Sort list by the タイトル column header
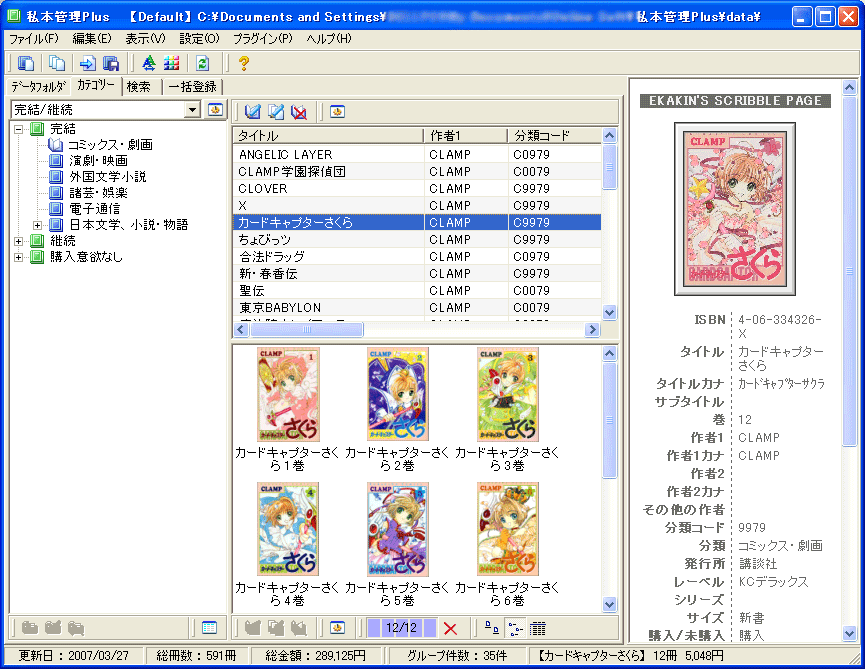 (327, 135)
